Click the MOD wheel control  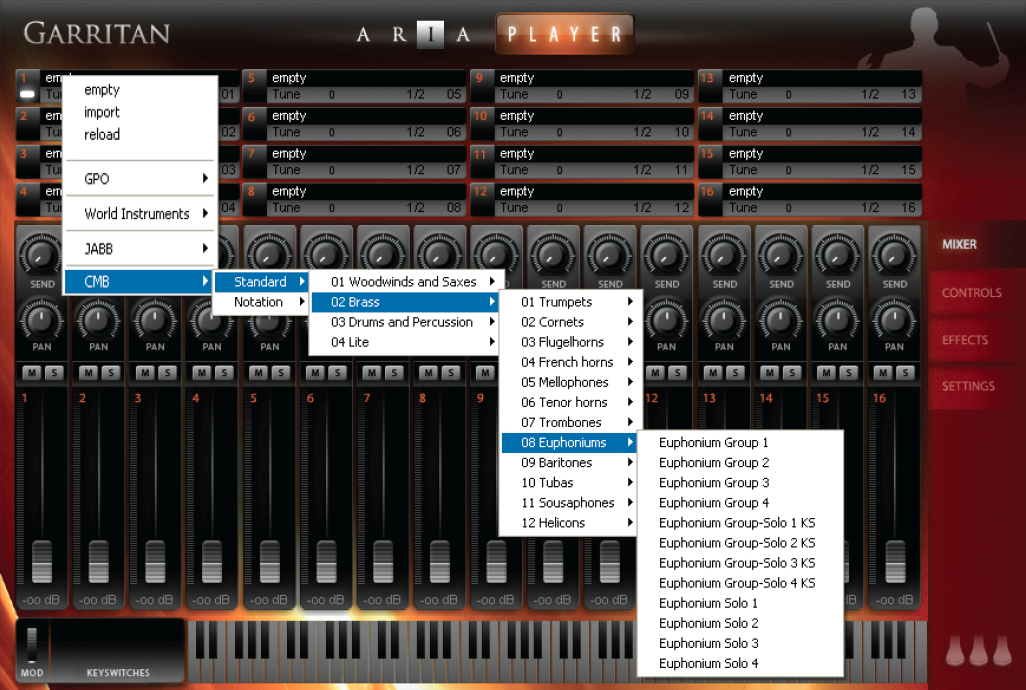coord(30,640)
